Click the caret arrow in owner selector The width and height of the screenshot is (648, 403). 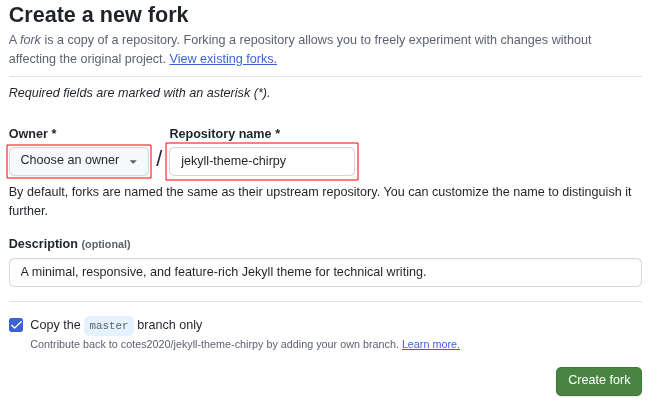click(x=133, y=162)
